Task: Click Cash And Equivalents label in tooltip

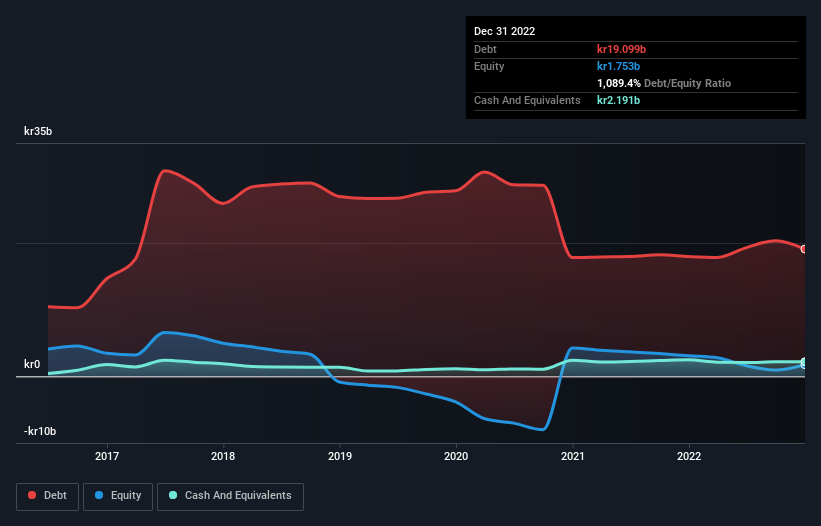Action: click(527, 100)
